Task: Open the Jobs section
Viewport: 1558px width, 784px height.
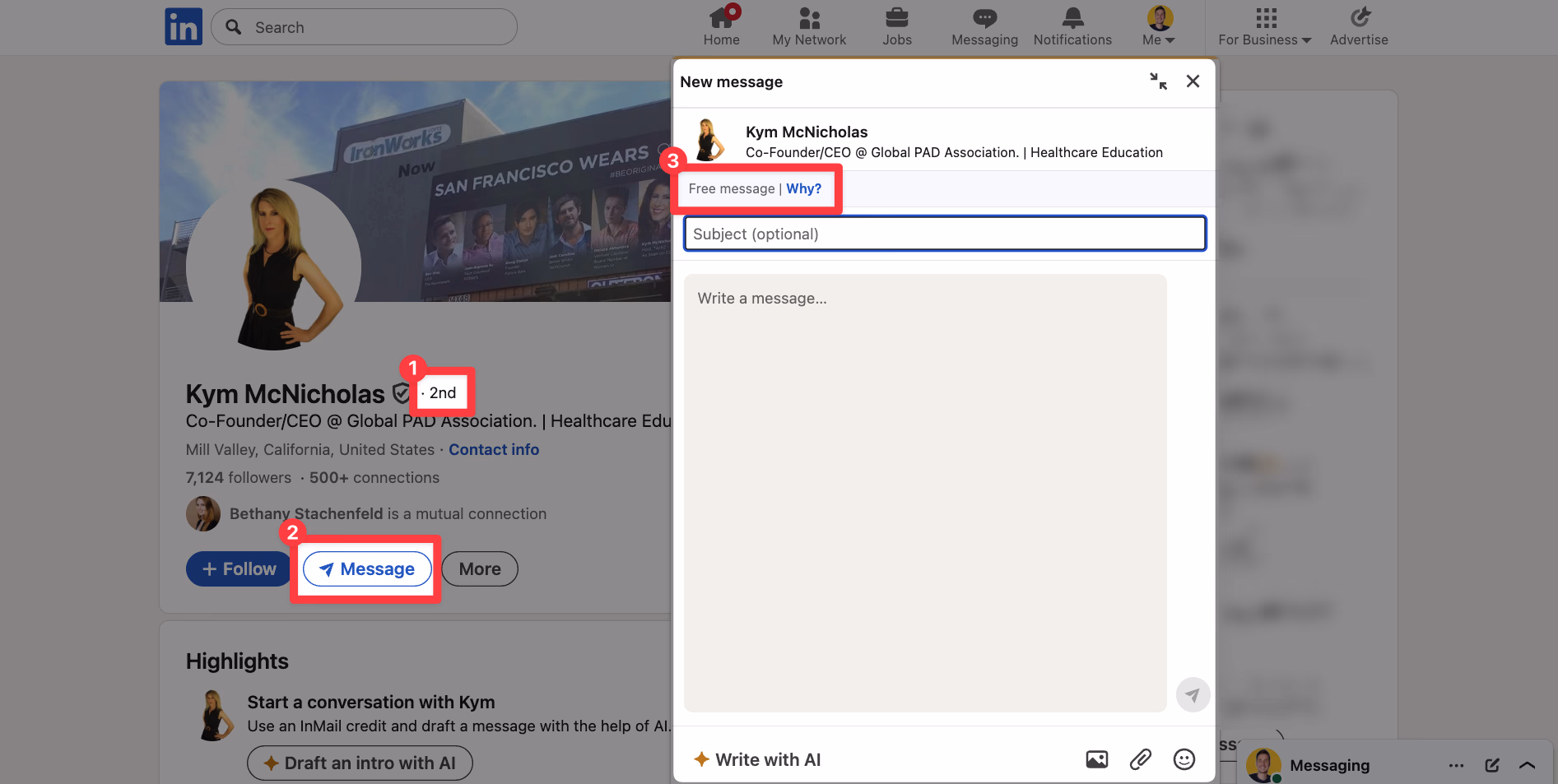Action: click(x=897, y=26)
